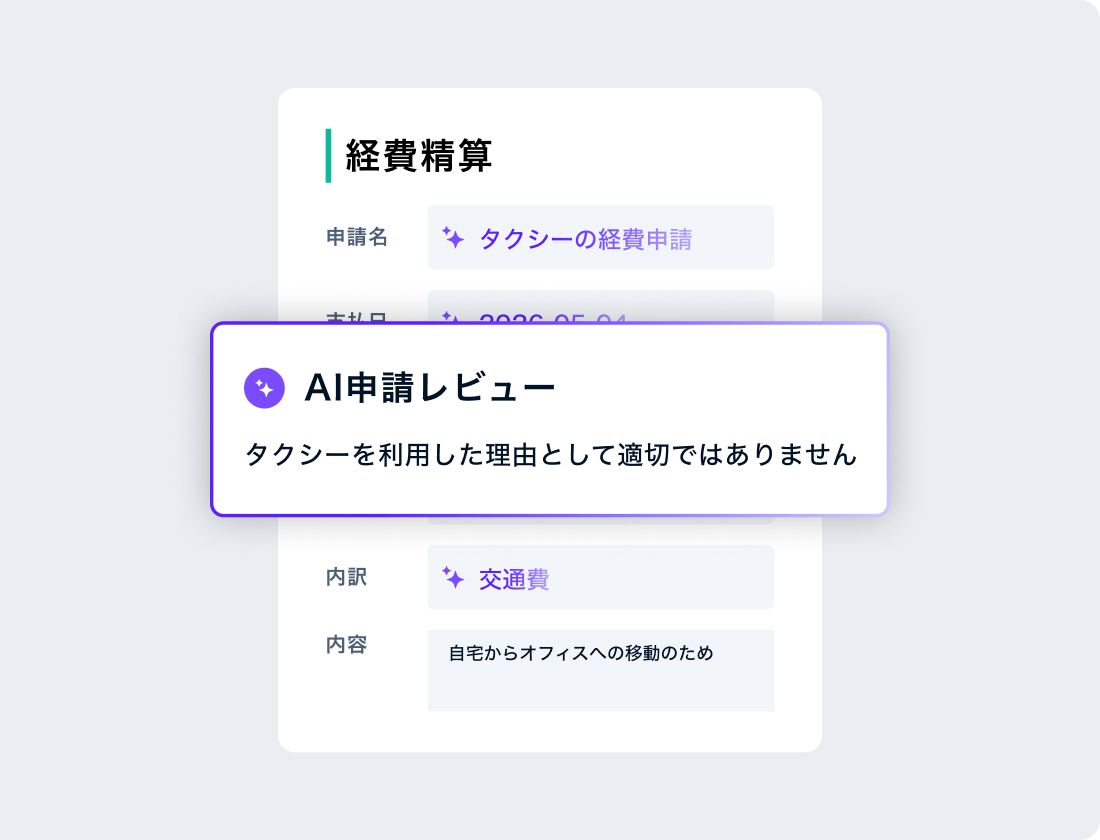Click the 内訳 field label

pos(346,578)
